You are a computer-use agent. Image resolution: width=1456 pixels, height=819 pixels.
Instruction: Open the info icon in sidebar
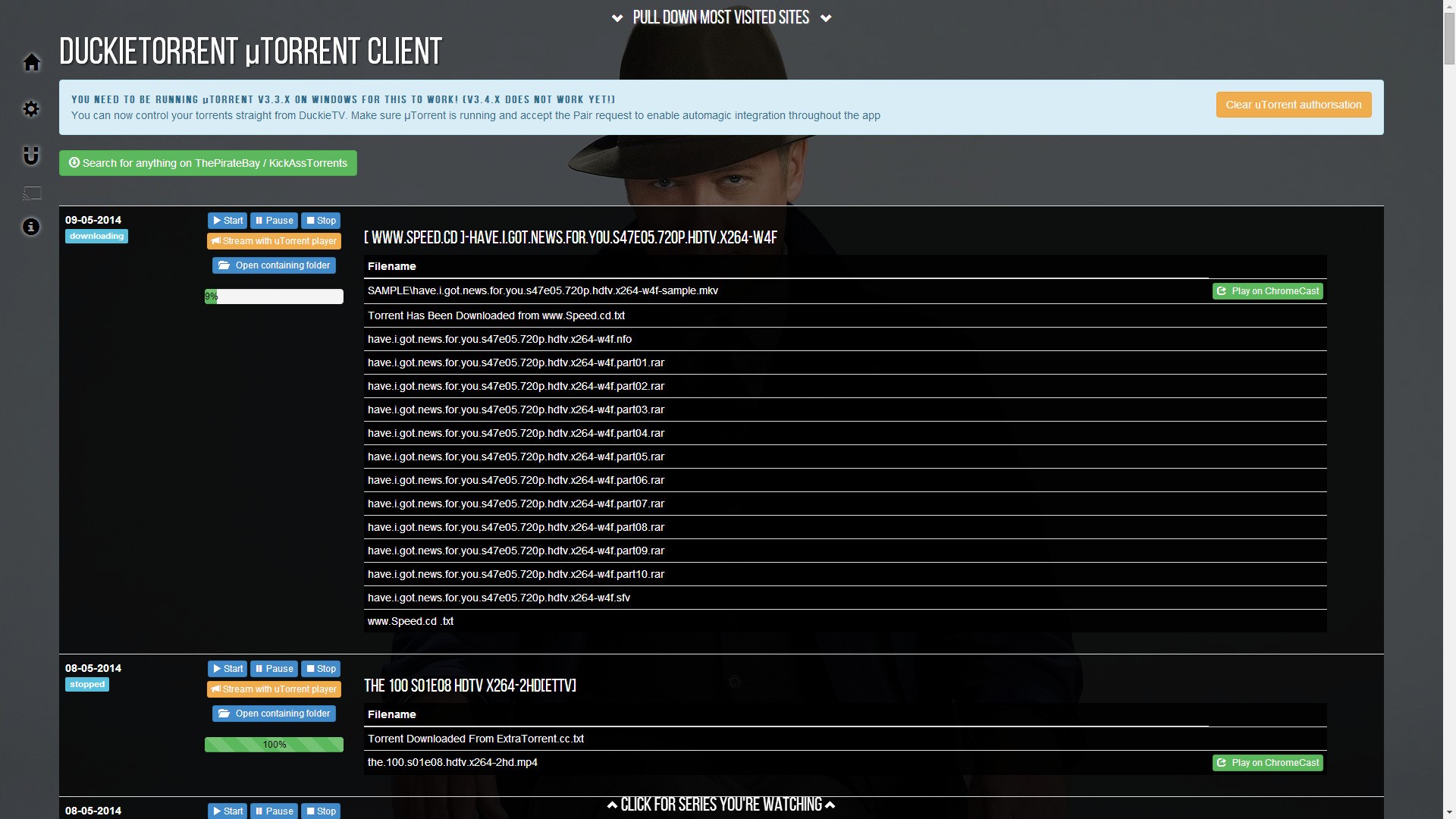coord(31,227)
